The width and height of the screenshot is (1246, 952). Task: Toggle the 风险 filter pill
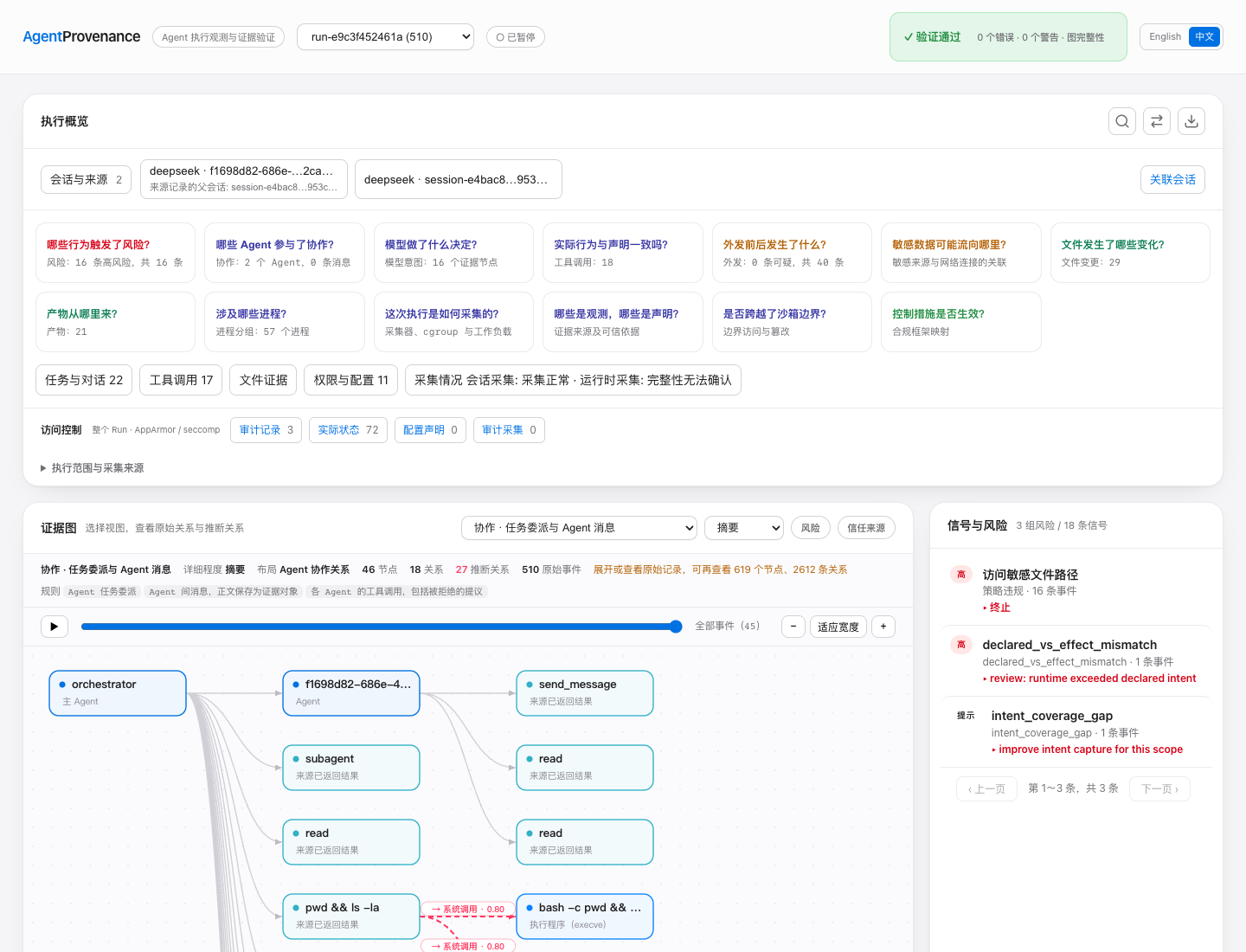(811, 528)
